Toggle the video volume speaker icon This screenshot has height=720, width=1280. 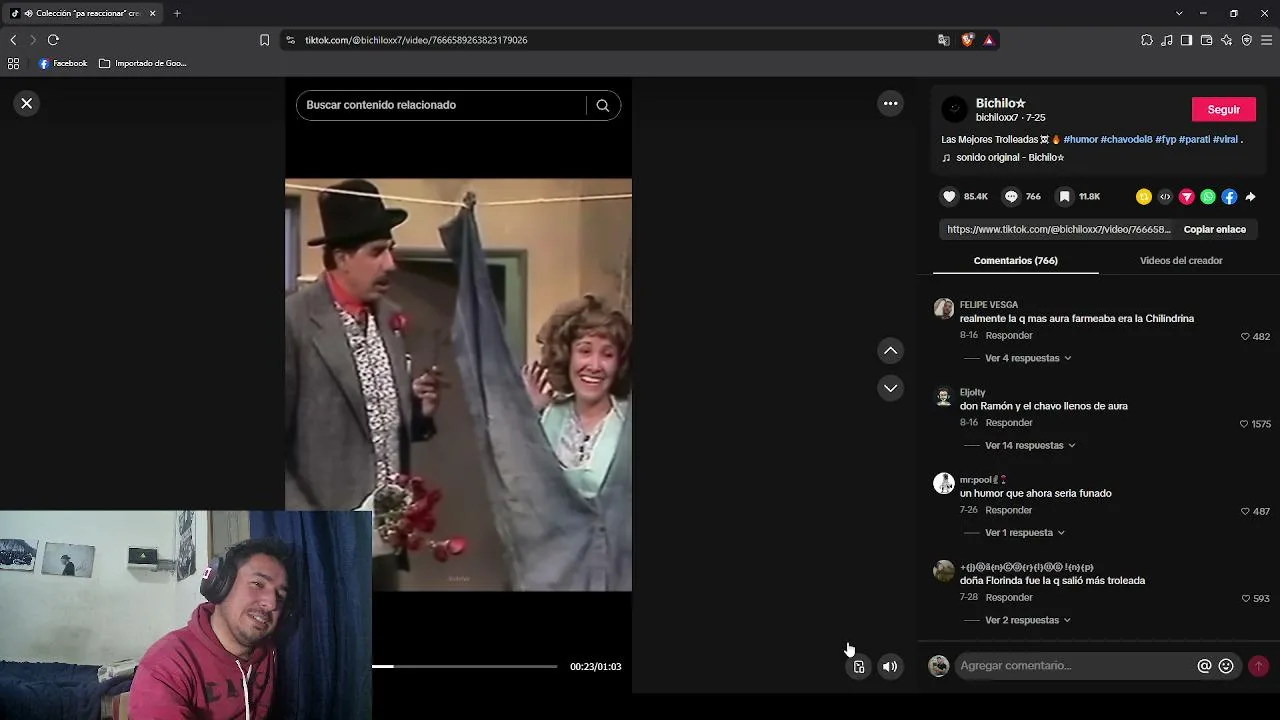pos(890,667)
